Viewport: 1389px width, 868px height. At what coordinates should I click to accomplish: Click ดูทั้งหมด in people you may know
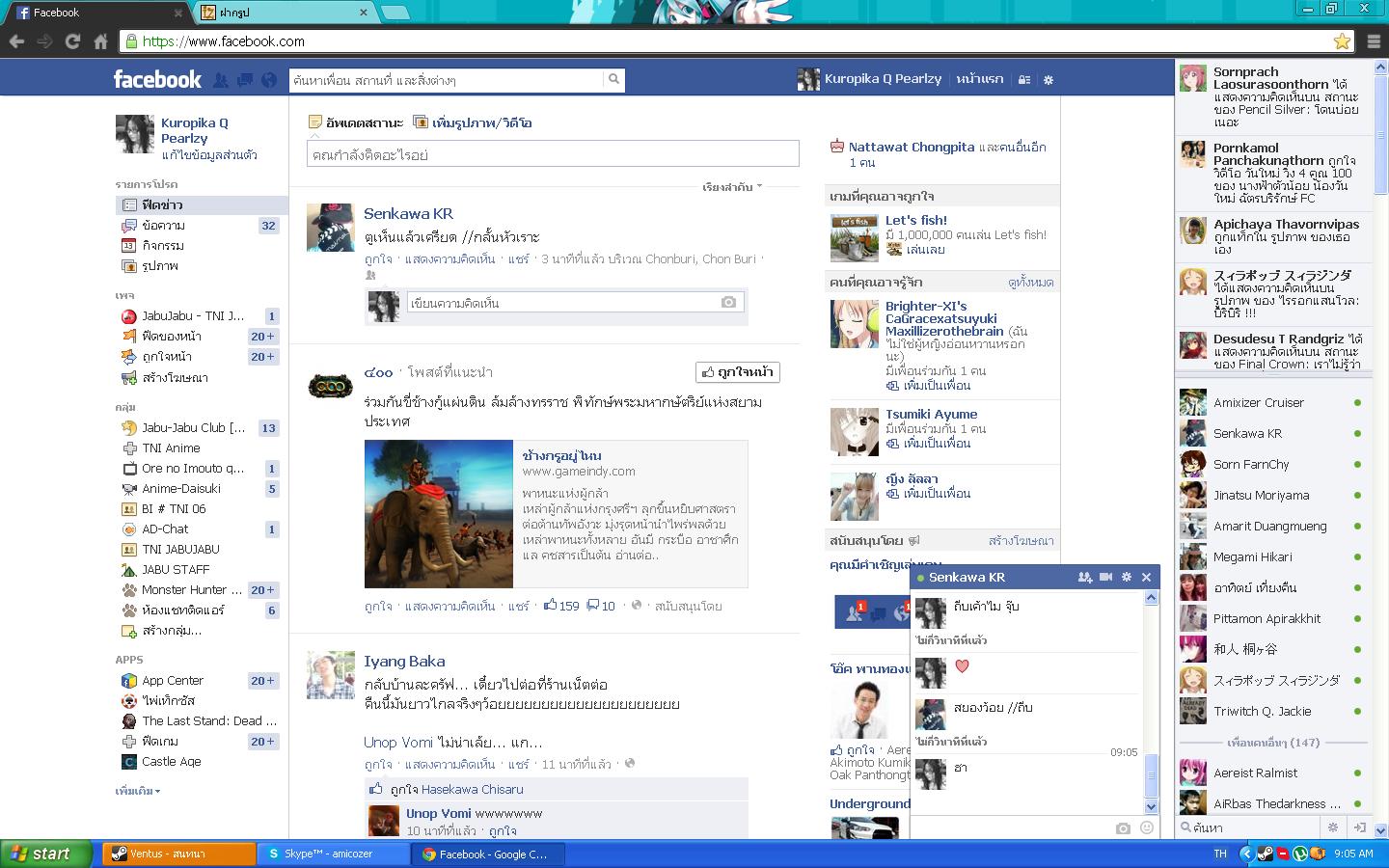[x=1030, y=283]
